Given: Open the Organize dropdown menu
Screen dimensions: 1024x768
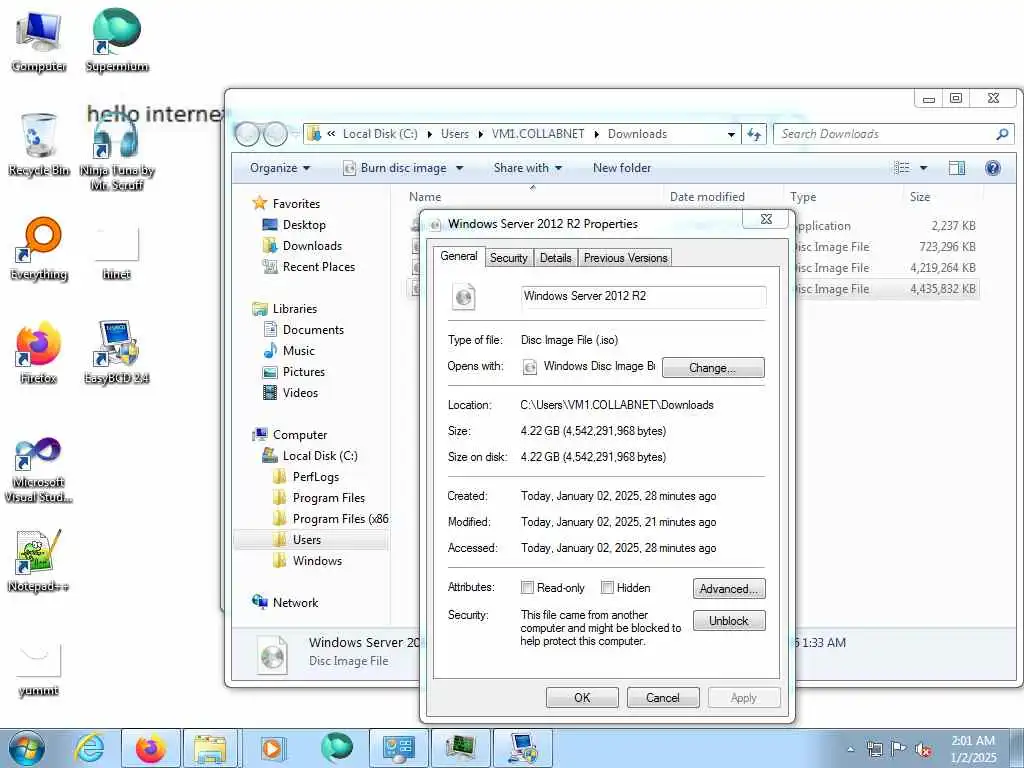Looking at the screenshot, I should (x=280, y=168).
